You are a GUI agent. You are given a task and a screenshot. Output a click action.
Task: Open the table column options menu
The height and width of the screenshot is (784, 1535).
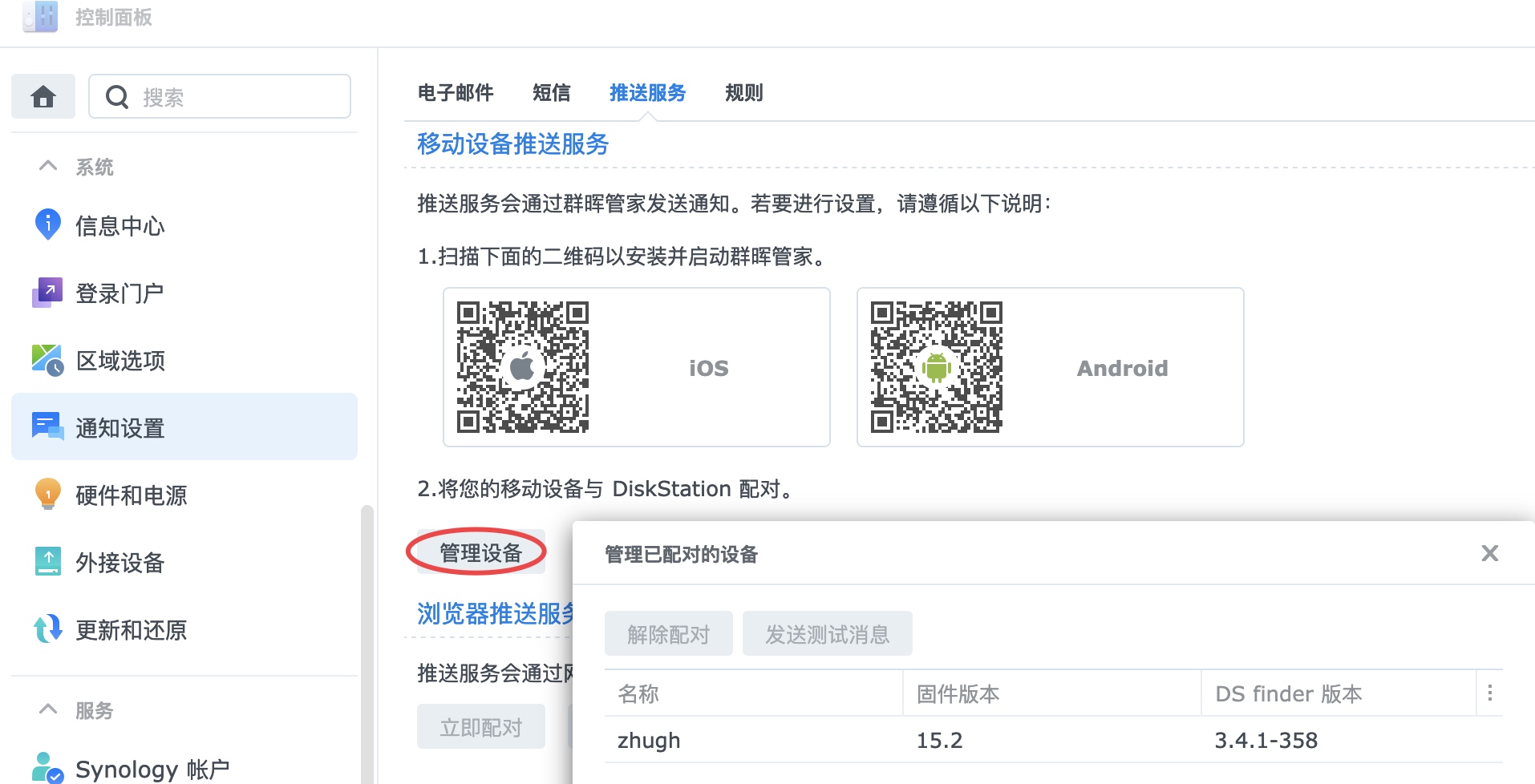pos(1490,693)
